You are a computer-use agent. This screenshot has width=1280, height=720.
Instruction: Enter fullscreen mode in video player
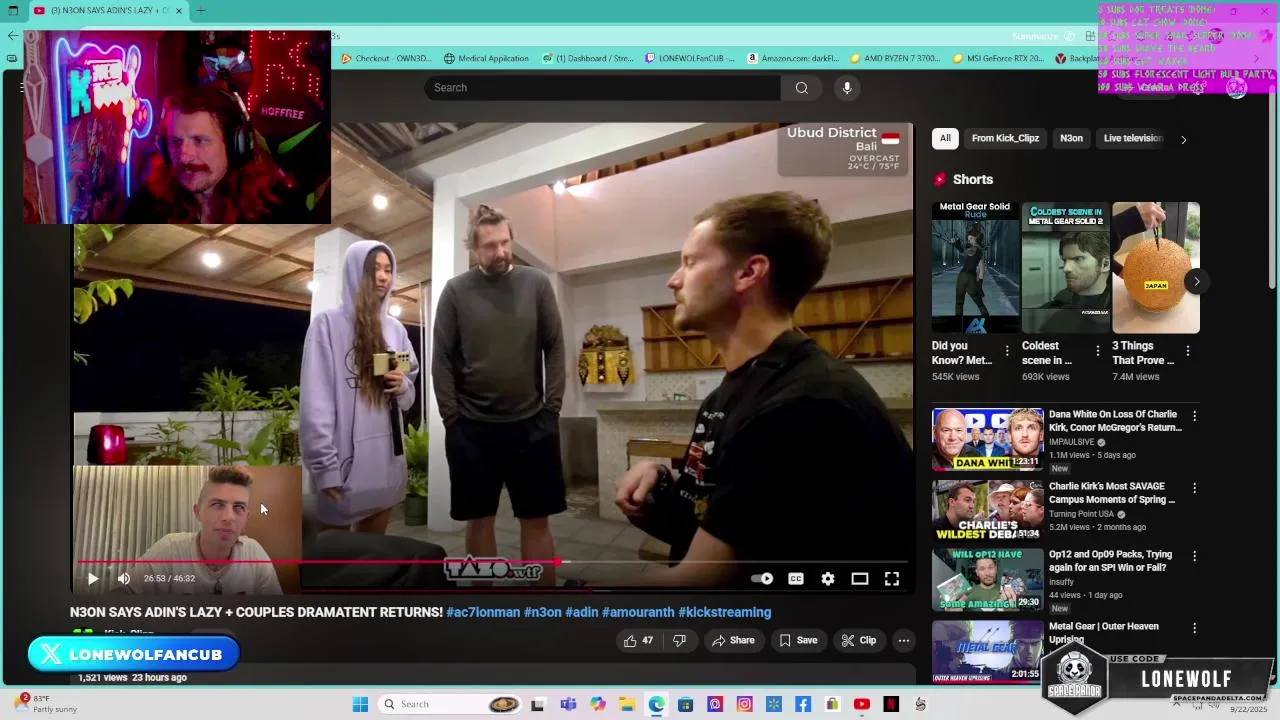pyautogui.click(x=892, y=578)
